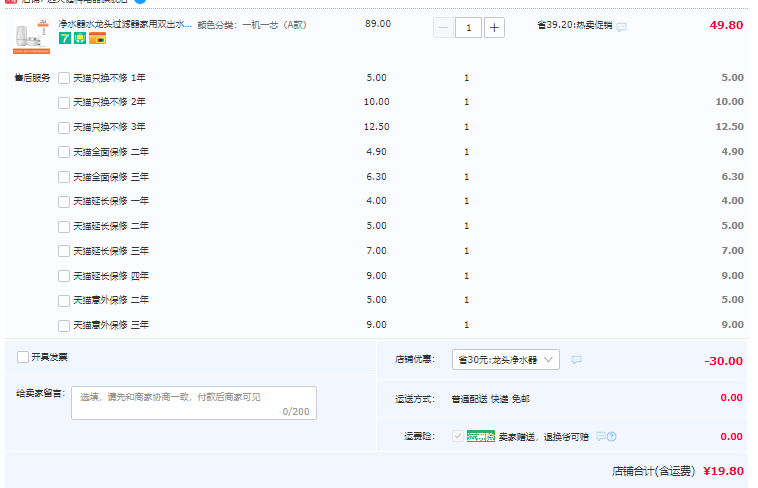
Task: Click the 普通配送 快递 免邮 shipping text
Action: pyautogui.click(x=491, y=399)
